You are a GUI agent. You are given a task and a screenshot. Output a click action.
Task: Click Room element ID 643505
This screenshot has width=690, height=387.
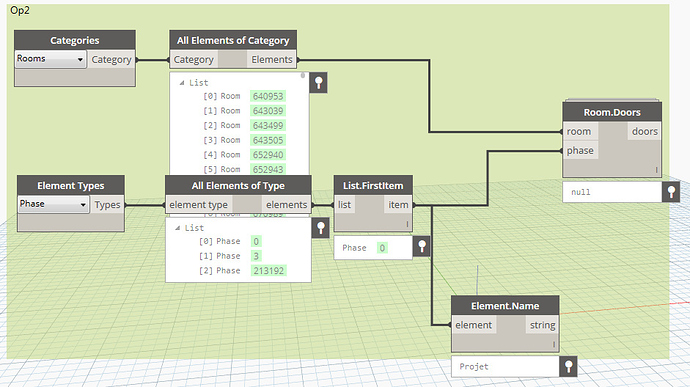click(268, 140)
